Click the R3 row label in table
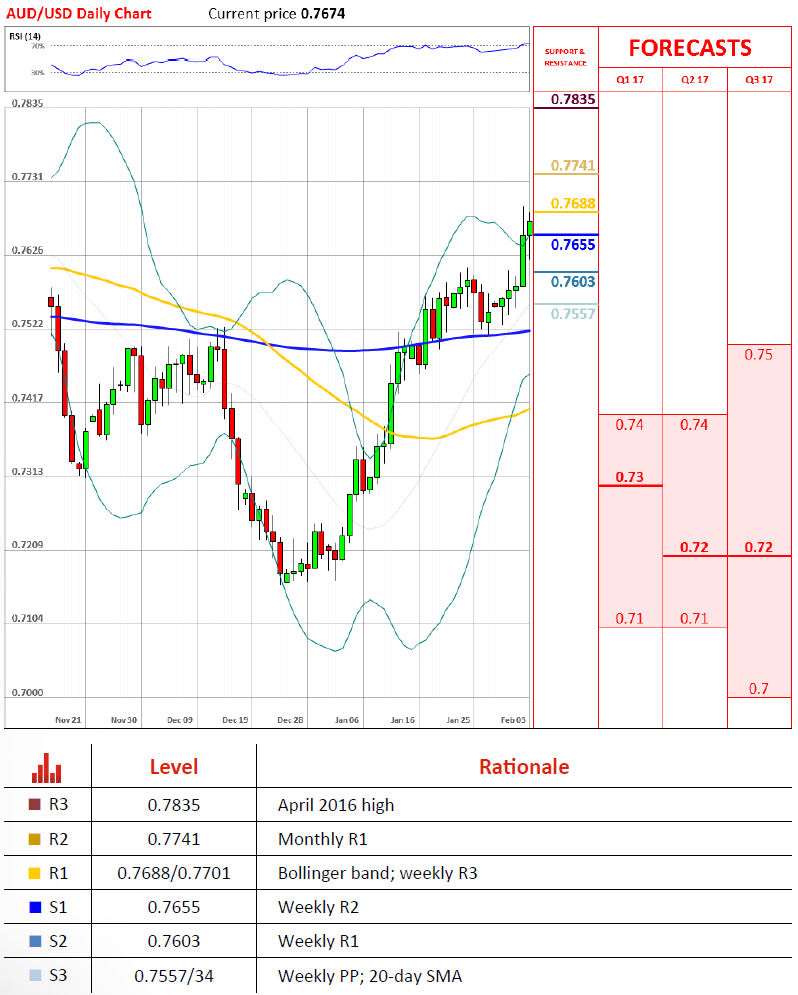Screen dimensions: 798x995 pyautogui.click(x=58, y=805)
